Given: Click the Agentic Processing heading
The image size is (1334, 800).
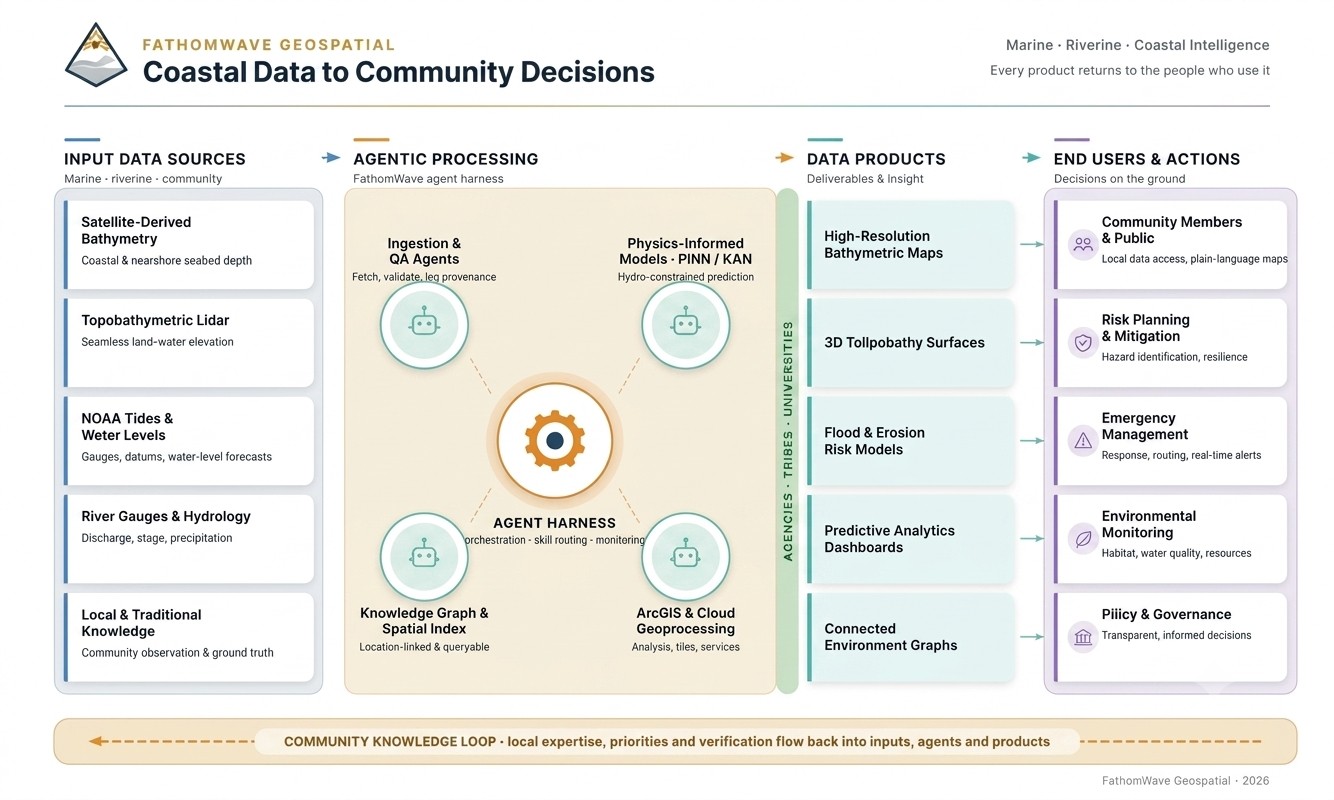Looking at the screenshot, I should [446, 159].
